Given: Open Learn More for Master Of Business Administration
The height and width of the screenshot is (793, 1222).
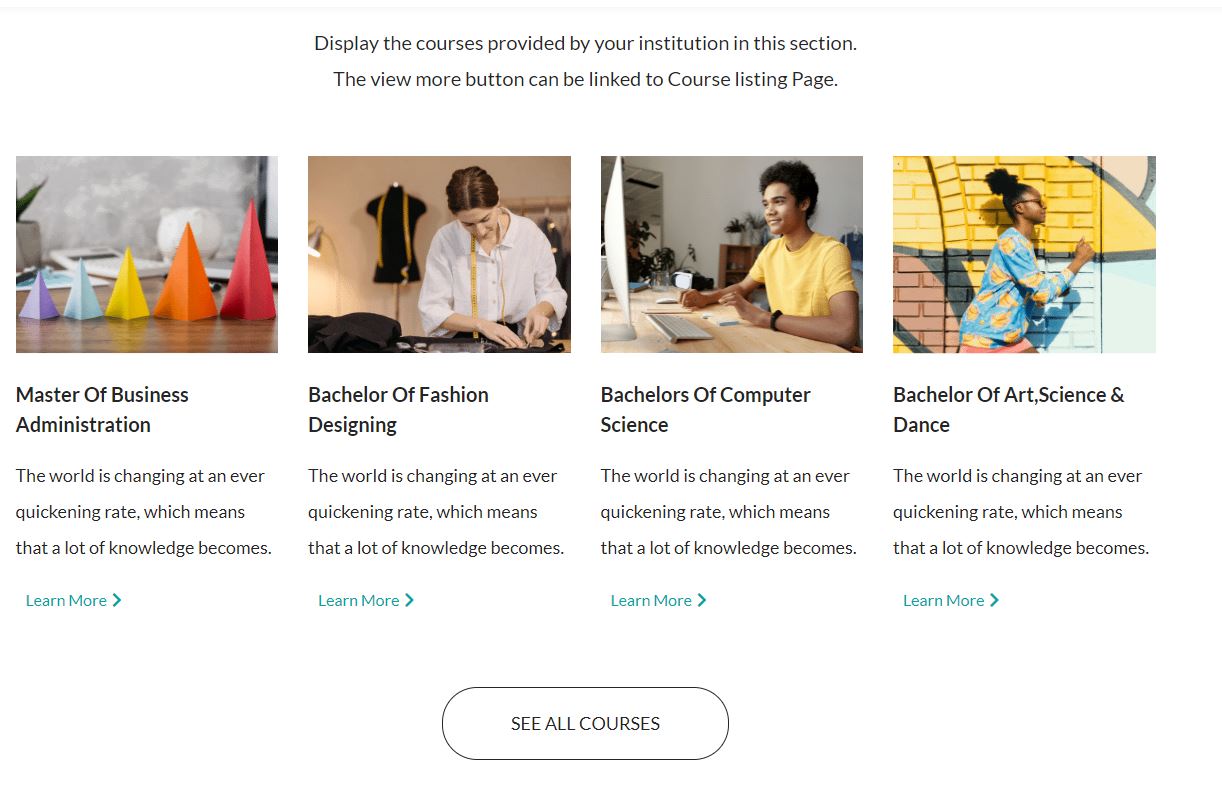Looking at the screenshot, I should pos(66,600).
